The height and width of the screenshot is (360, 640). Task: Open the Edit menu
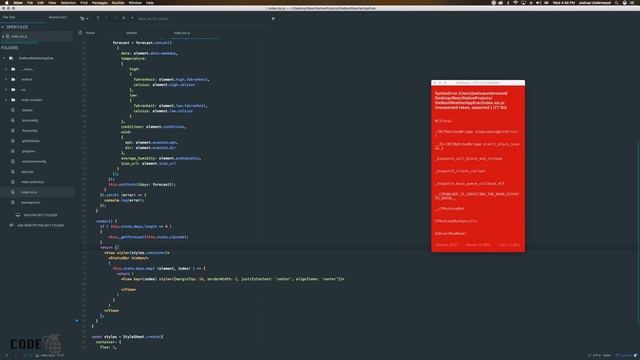(40, 2)
